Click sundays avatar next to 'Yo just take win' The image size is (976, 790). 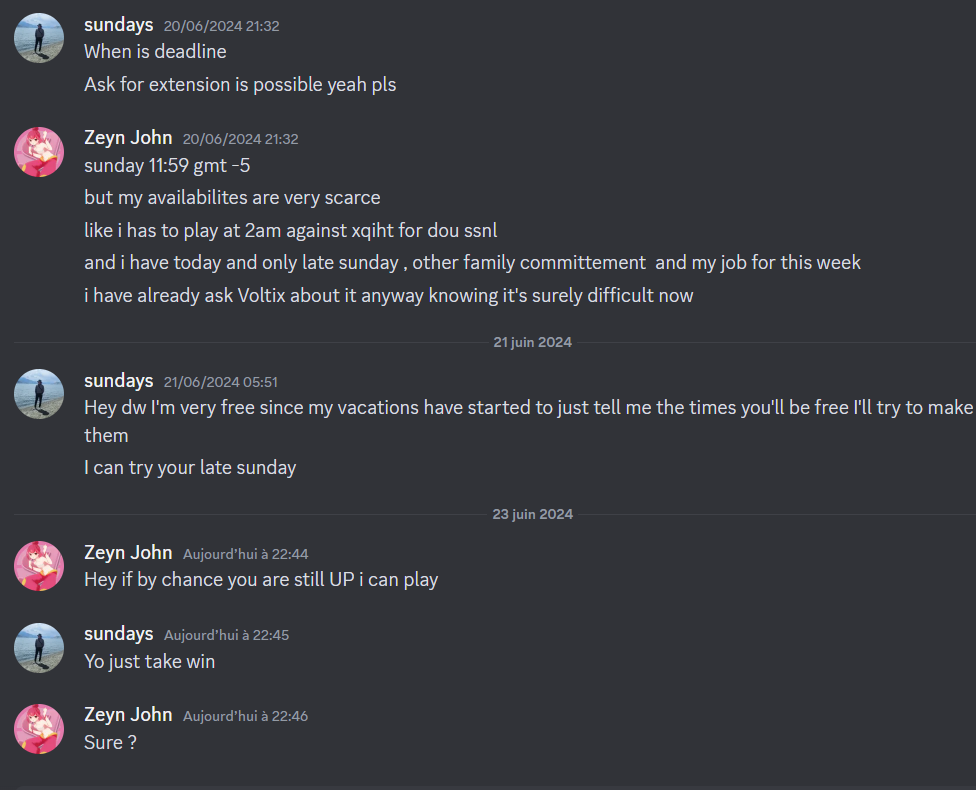39,647
